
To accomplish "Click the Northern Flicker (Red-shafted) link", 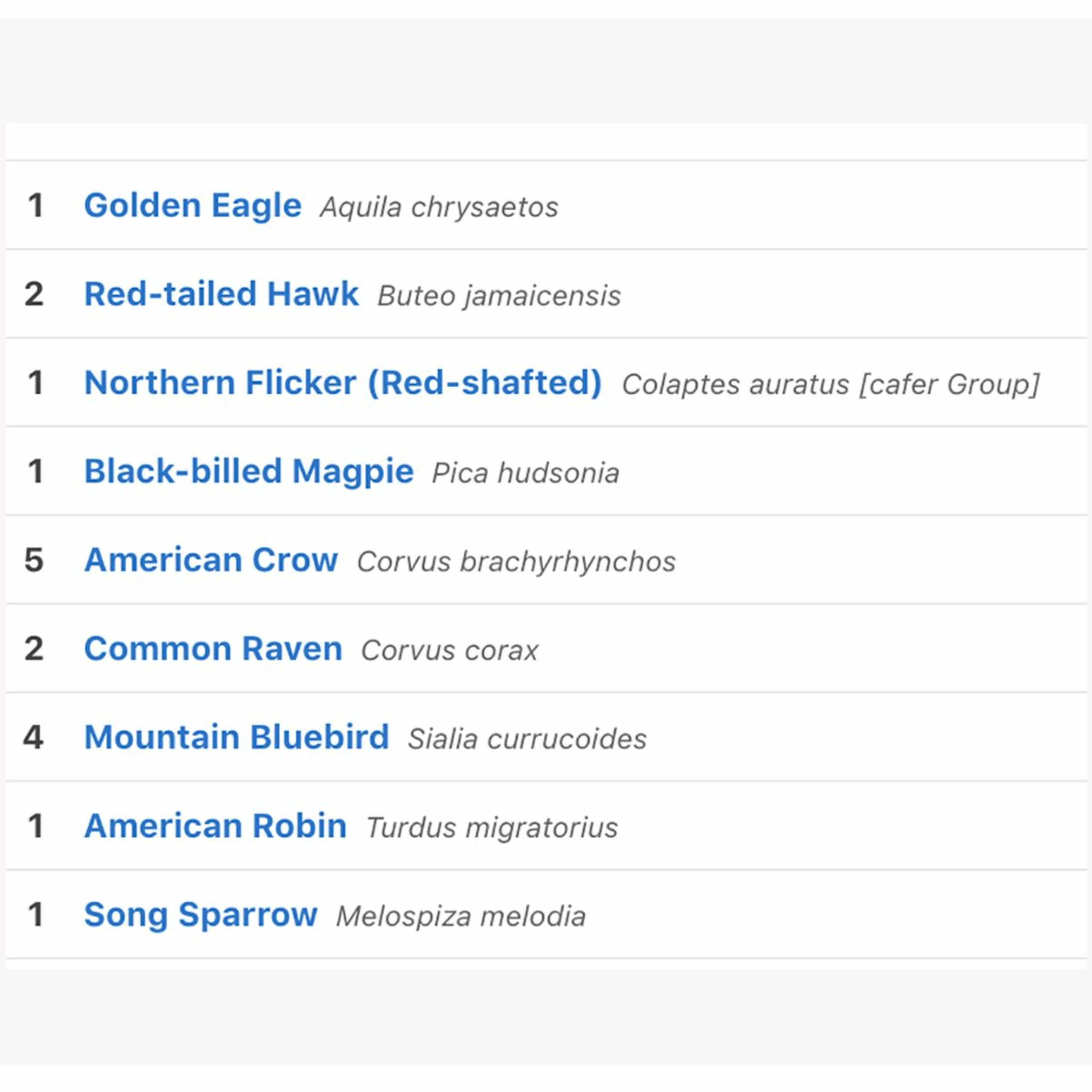I will pos(343,383).
